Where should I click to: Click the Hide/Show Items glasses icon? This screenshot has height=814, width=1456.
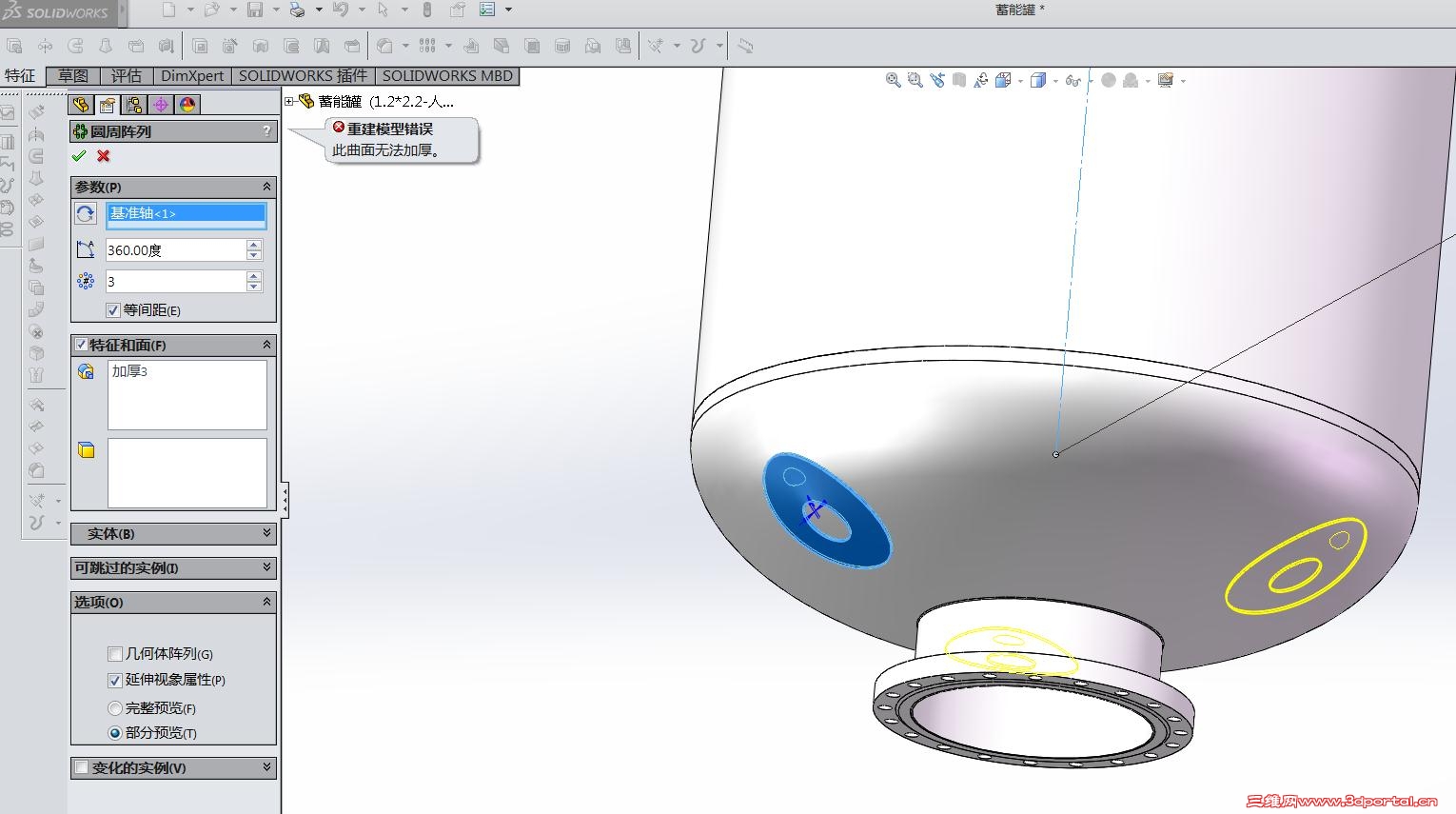coord(1073,81)
